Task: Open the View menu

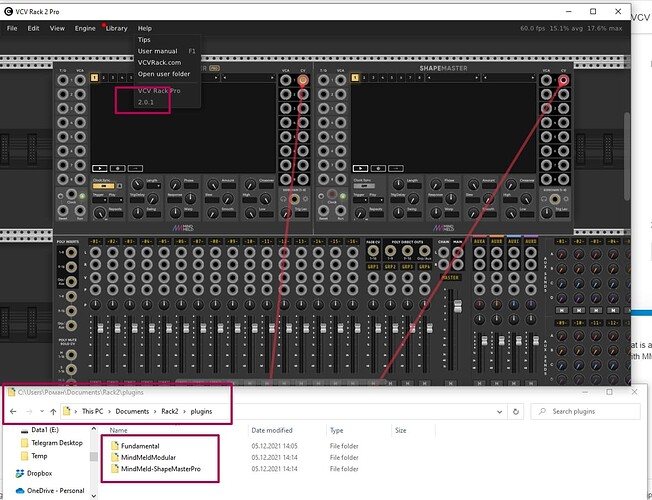Action: [x=57, y=28]
